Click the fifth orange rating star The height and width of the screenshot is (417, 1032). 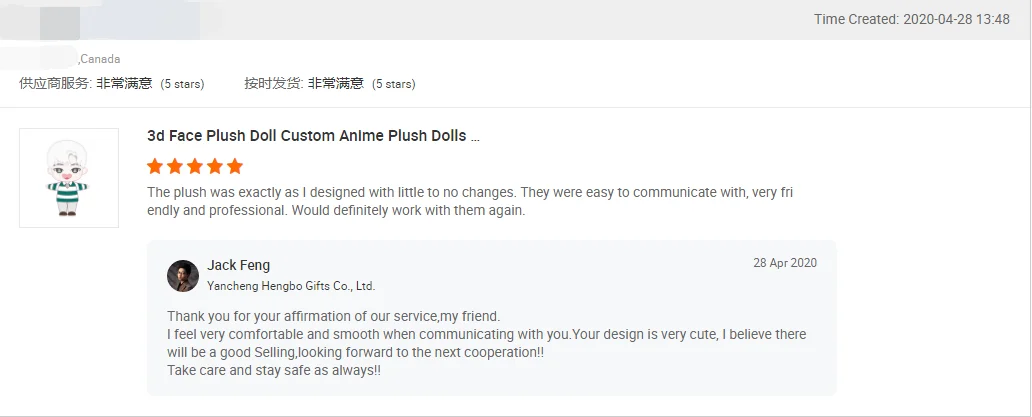235,166
